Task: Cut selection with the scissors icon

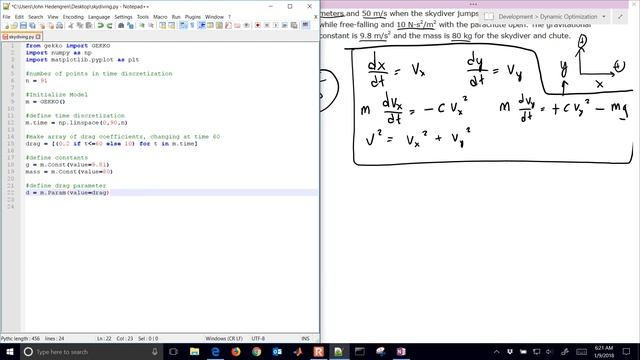Action: click(x=71, y=25)
